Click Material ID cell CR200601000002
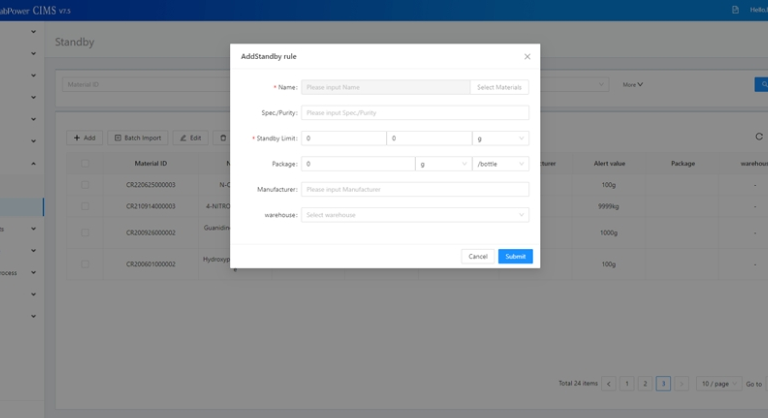768x418 pixels. click(x=150, y=264)
